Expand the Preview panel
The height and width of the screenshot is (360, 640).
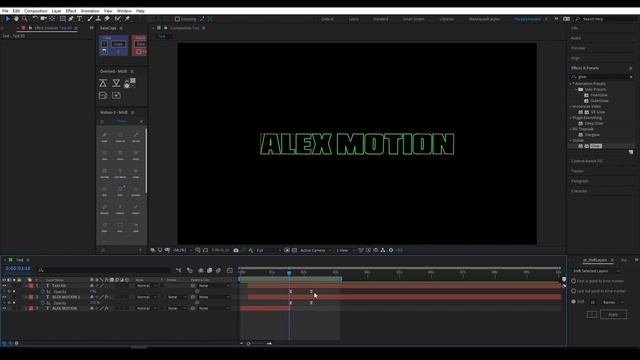click(578, 48)
